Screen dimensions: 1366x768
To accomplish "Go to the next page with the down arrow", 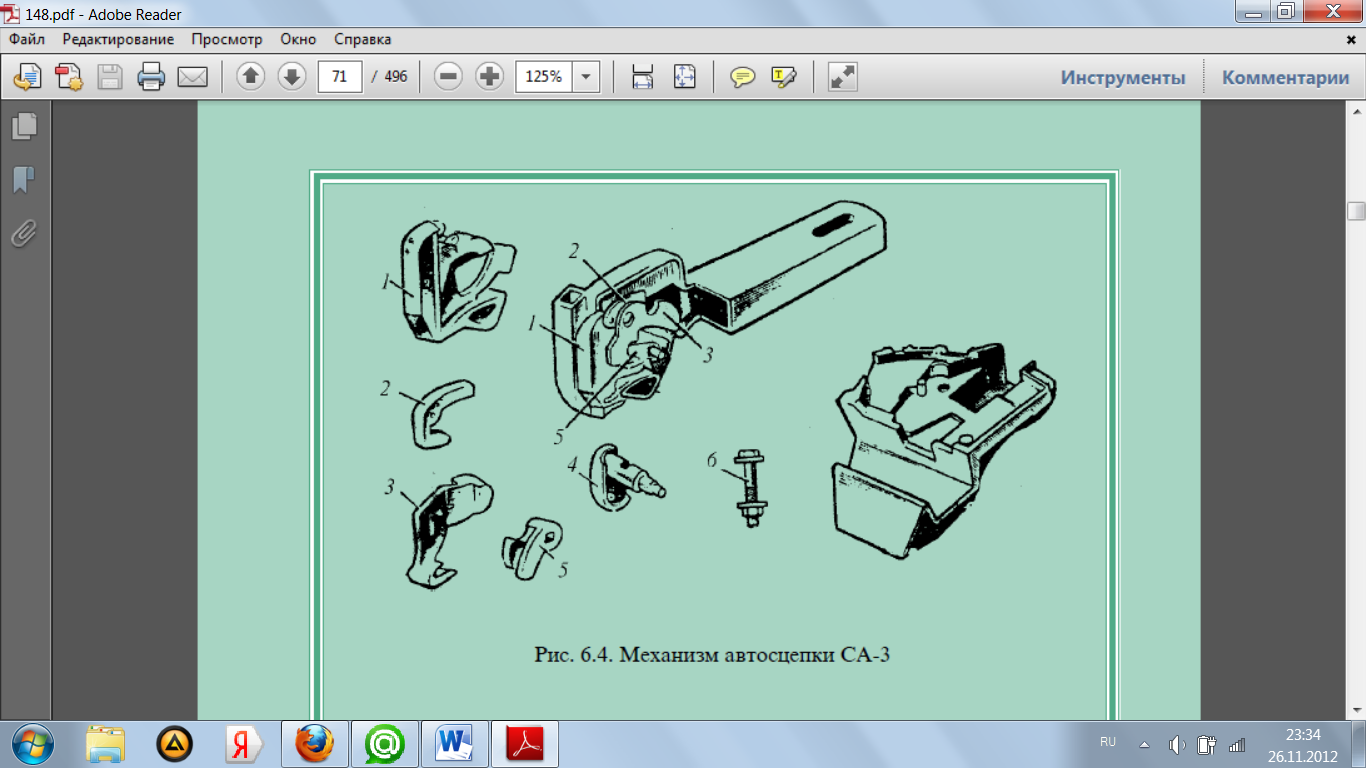I will (291, 76).
